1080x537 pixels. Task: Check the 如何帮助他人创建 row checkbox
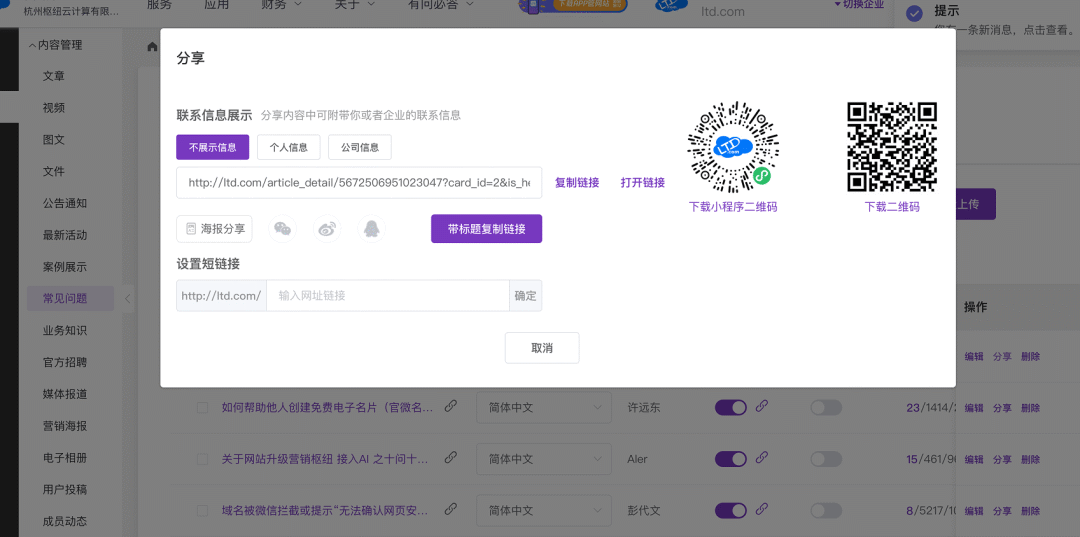pyautogui.click(x=202, y=408)
